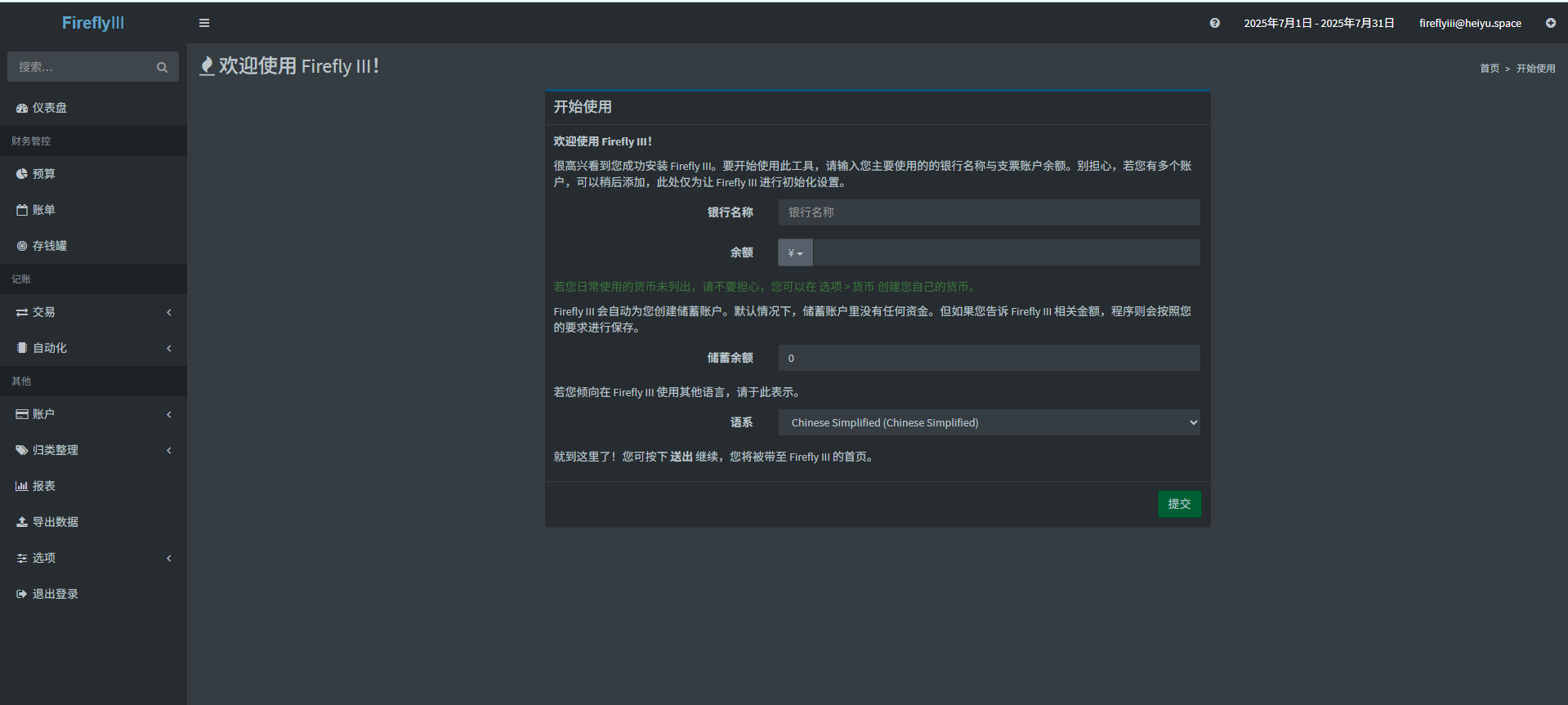Click the 开始使用 panel heading
Image resolution: width=1568 pixels, height=705 pixels.
click(583, 107)
